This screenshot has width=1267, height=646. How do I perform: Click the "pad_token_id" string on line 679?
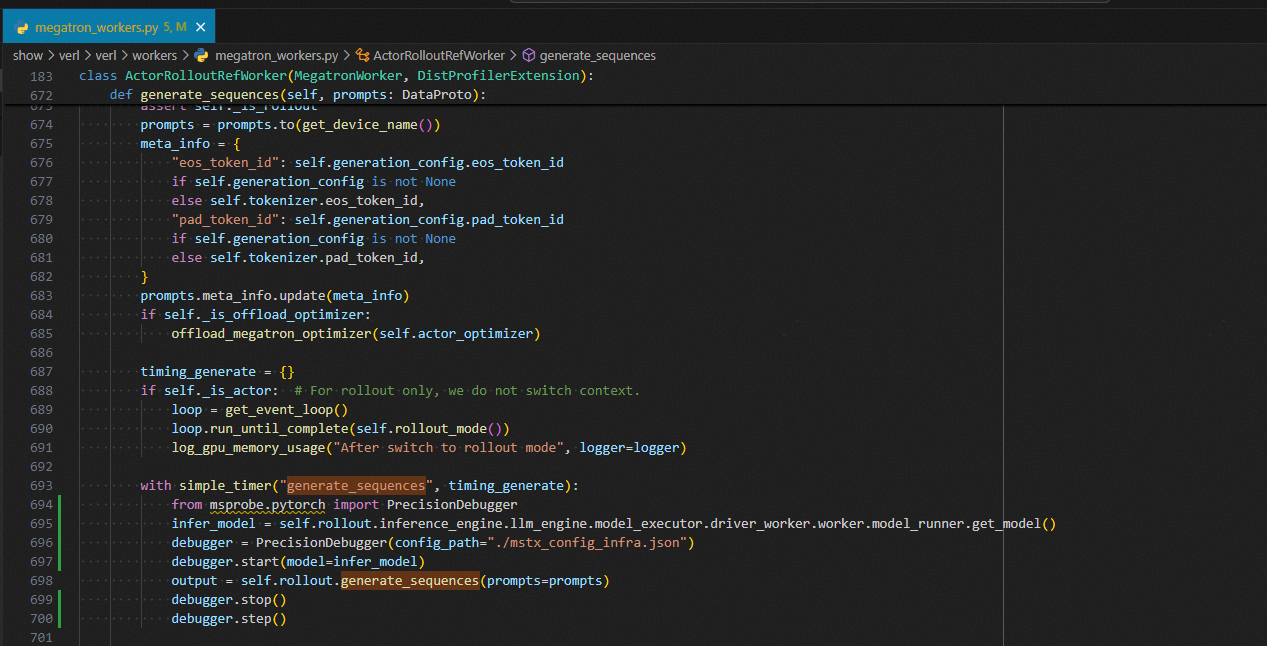[x=225, y=220]
